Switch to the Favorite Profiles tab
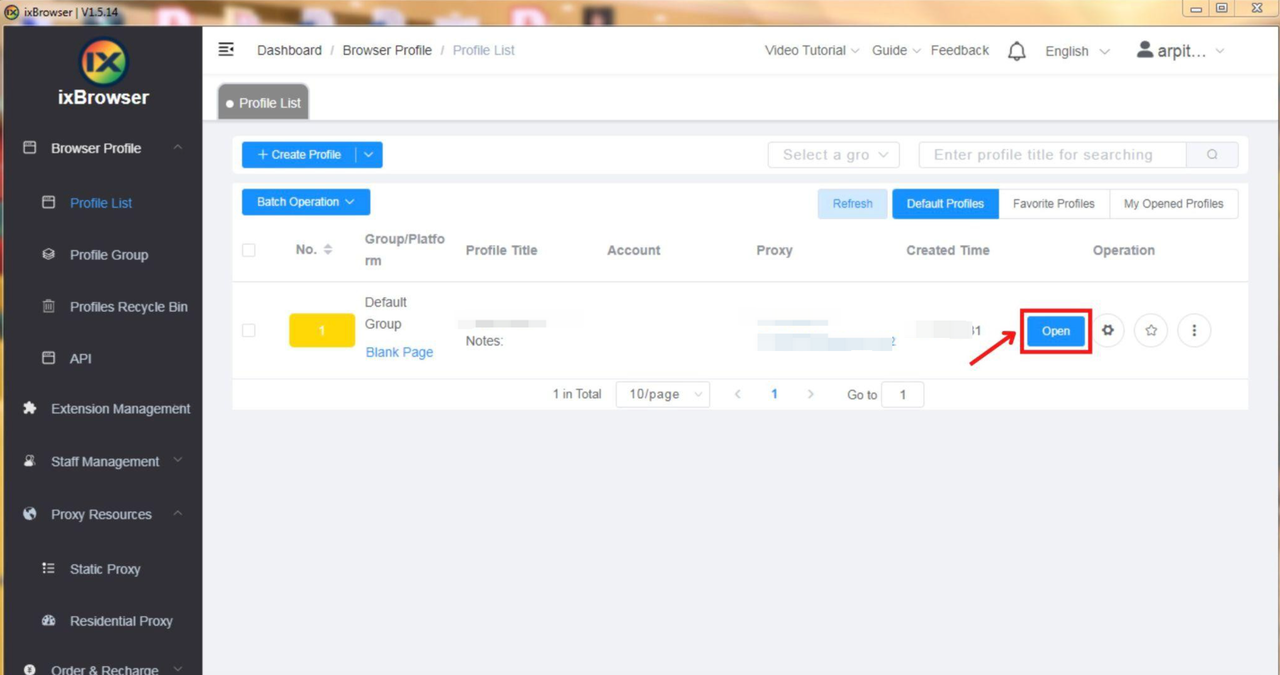 tap(1053, 203)
